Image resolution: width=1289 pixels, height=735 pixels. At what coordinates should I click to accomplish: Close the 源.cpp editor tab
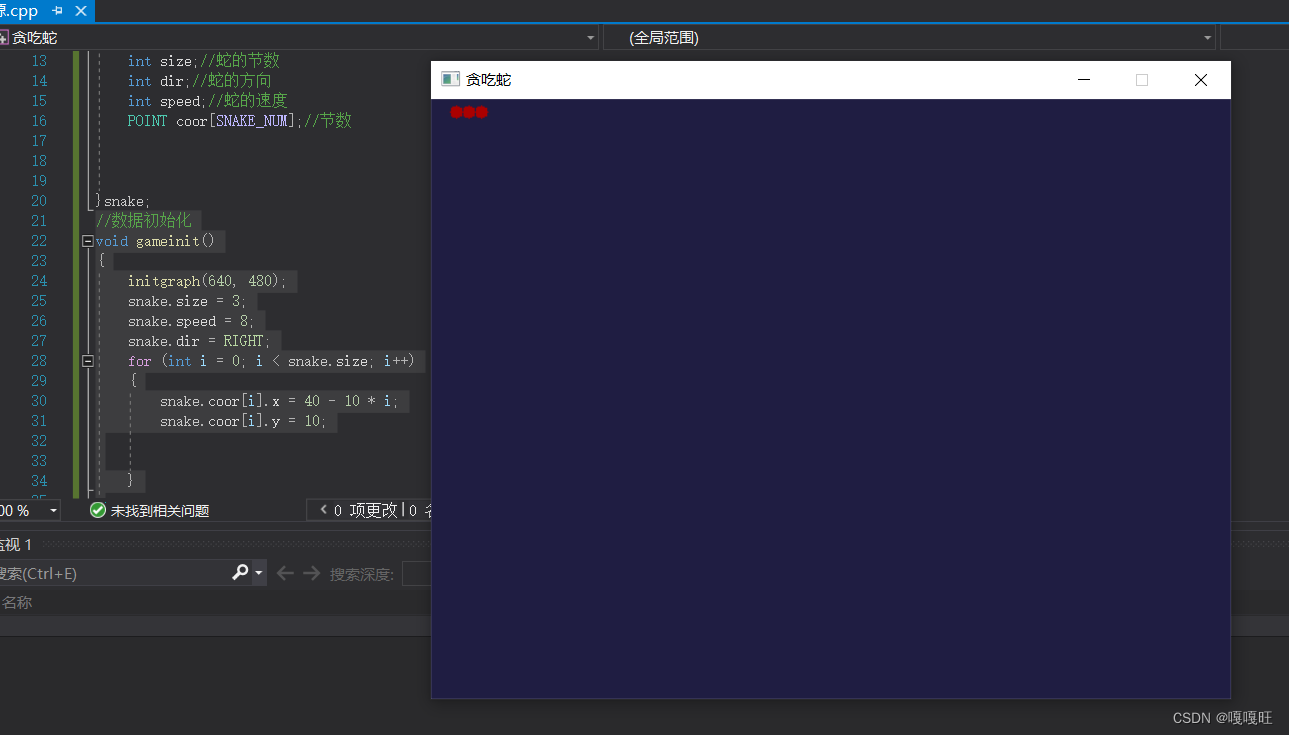click(81, 11)
